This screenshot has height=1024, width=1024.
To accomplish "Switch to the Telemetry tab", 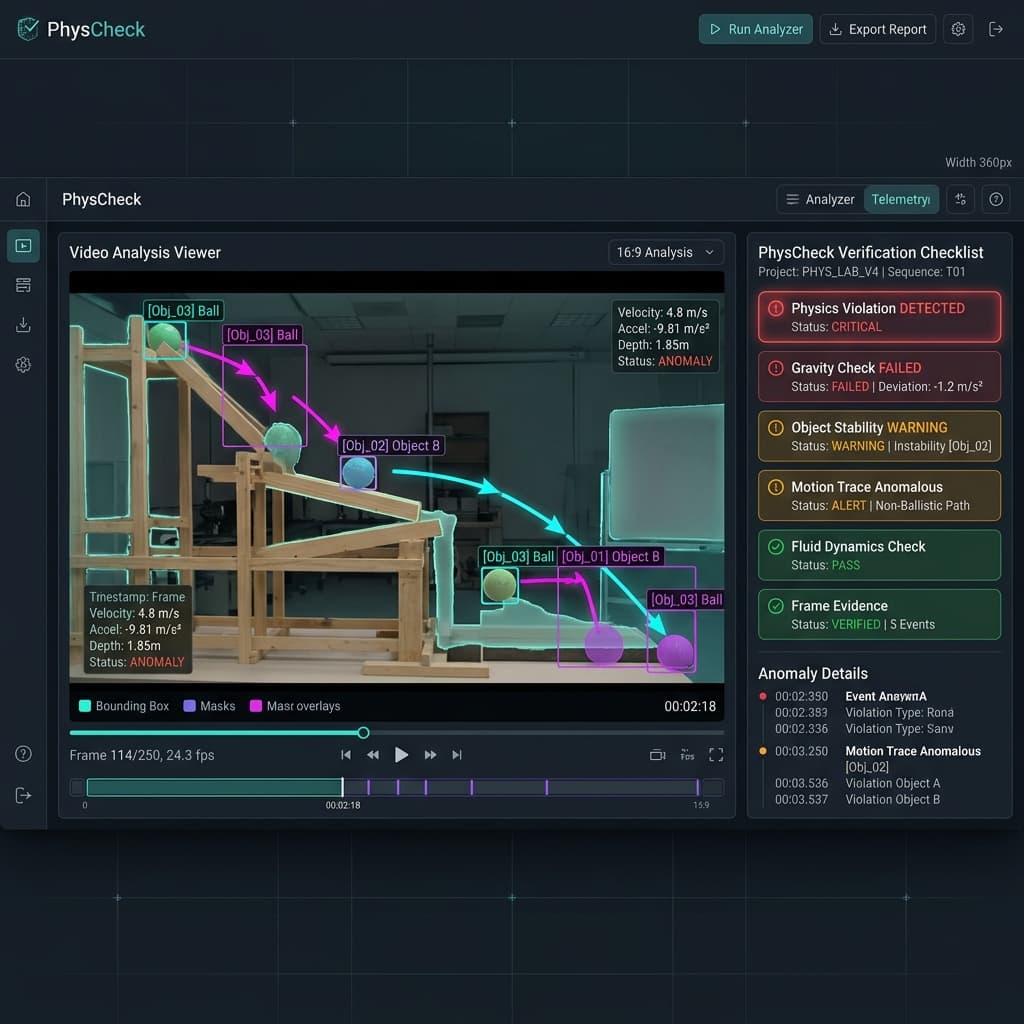I will pos(901,199).
